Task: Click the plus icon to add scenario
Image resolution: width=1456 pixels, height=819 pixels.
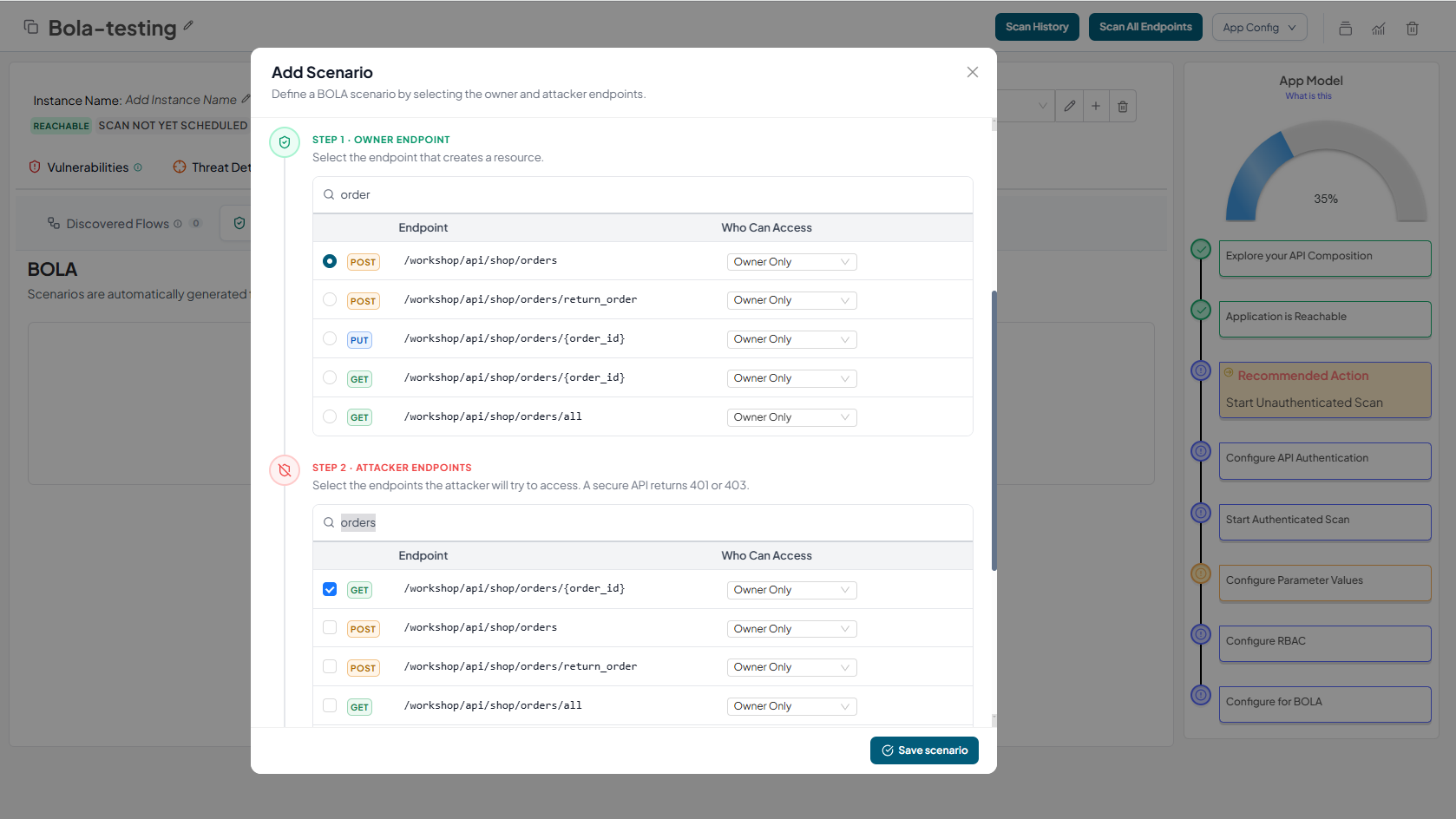Action: tap(1096, 106)
